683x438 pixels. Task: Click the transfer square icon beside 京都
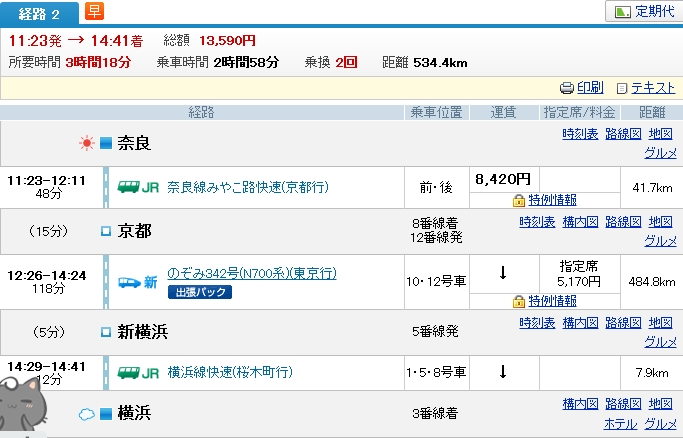click(x=106, y=231)
